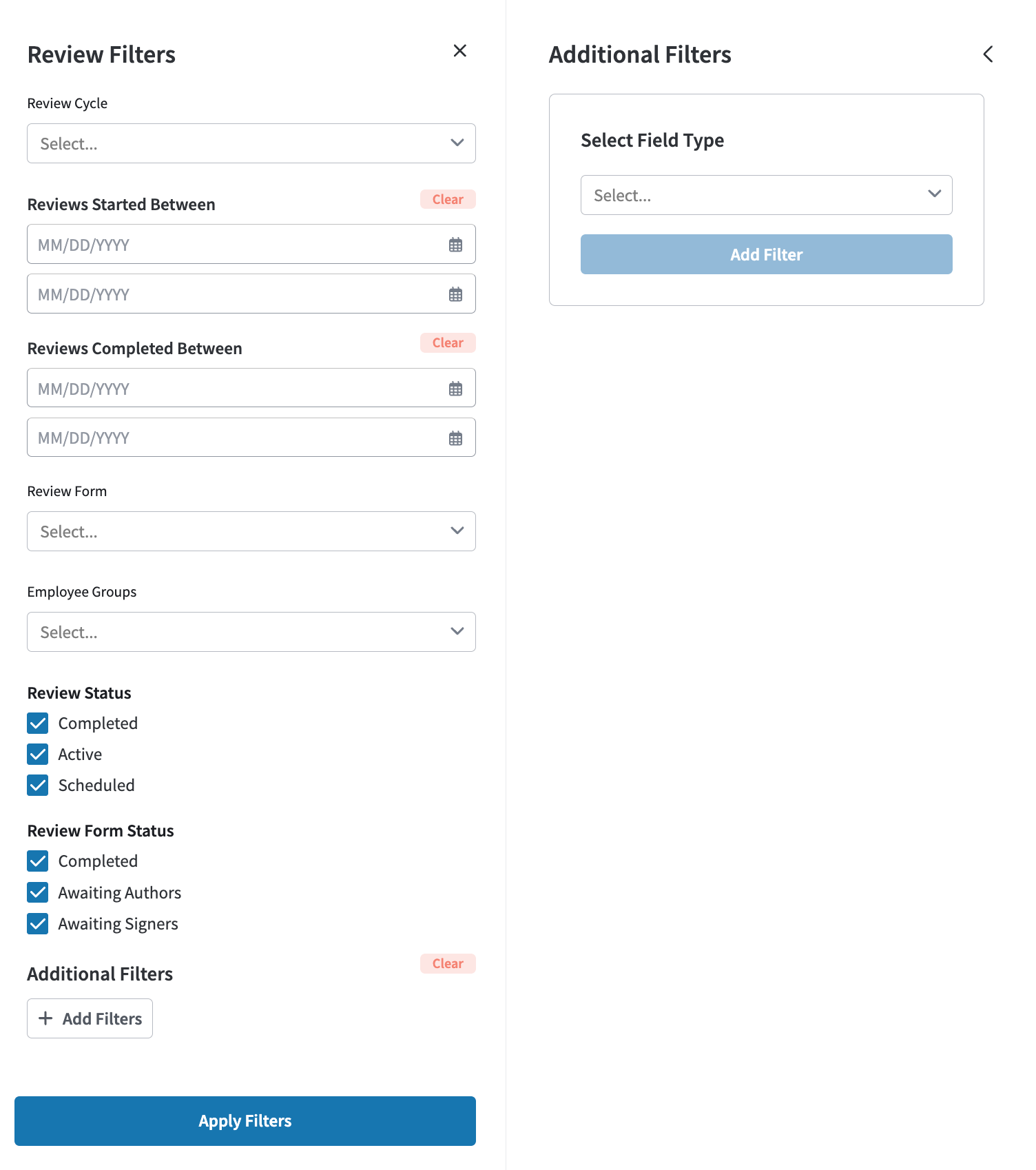This screenshot has height=1170, width=1036.
Task: Open calendar for second Reviews Started date
Action: point(455,294)
